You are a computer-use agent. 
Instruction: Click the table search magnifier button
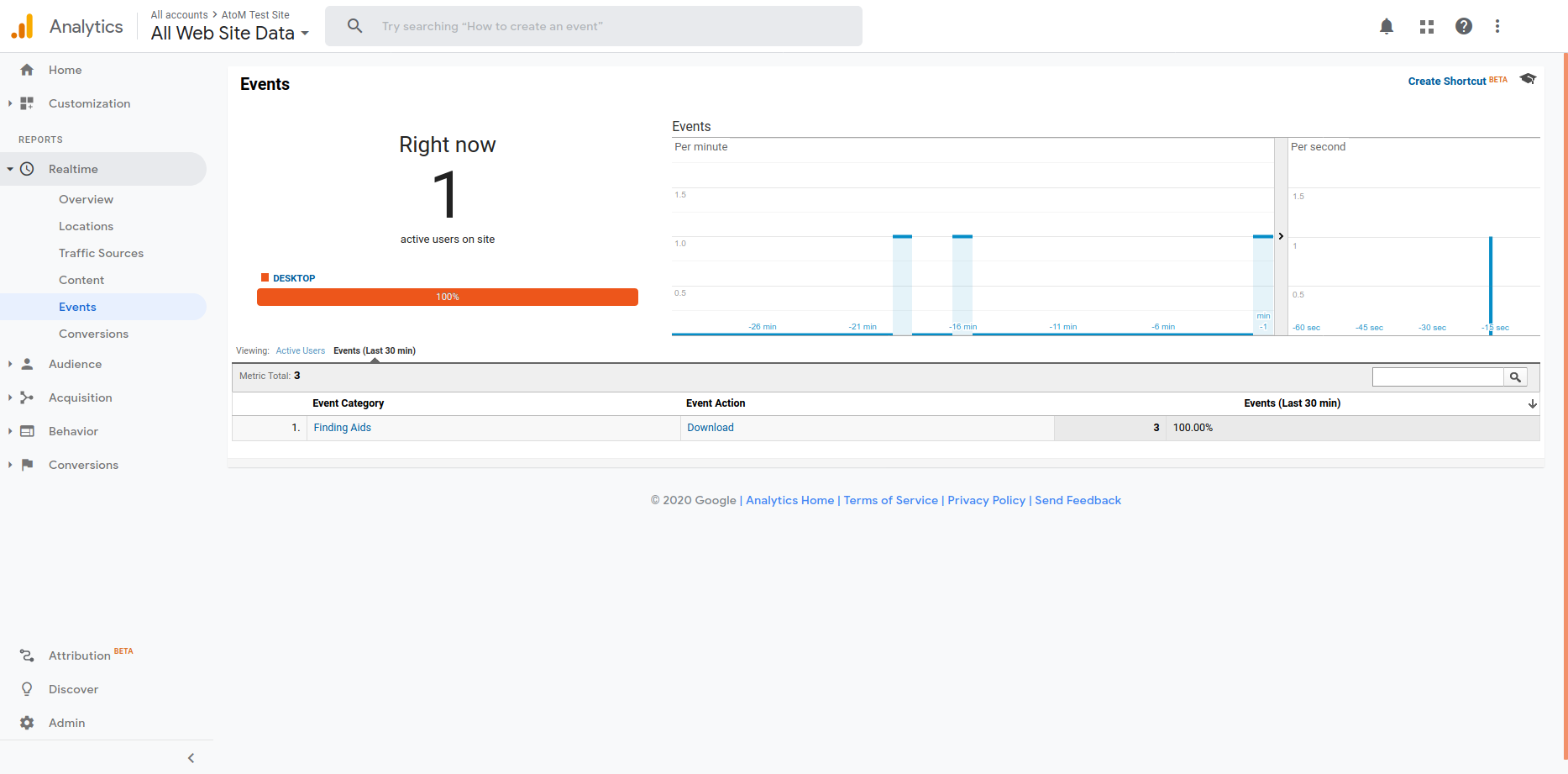(x=1515, y=377)
